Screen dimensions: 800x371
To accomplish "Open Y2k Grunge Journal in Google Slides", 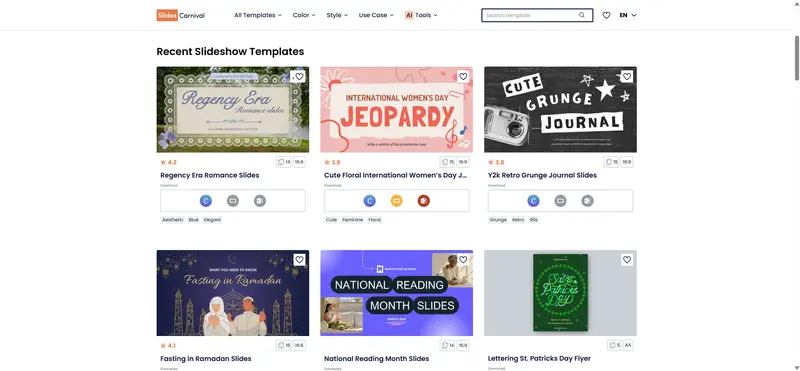I will click(560, 201).
